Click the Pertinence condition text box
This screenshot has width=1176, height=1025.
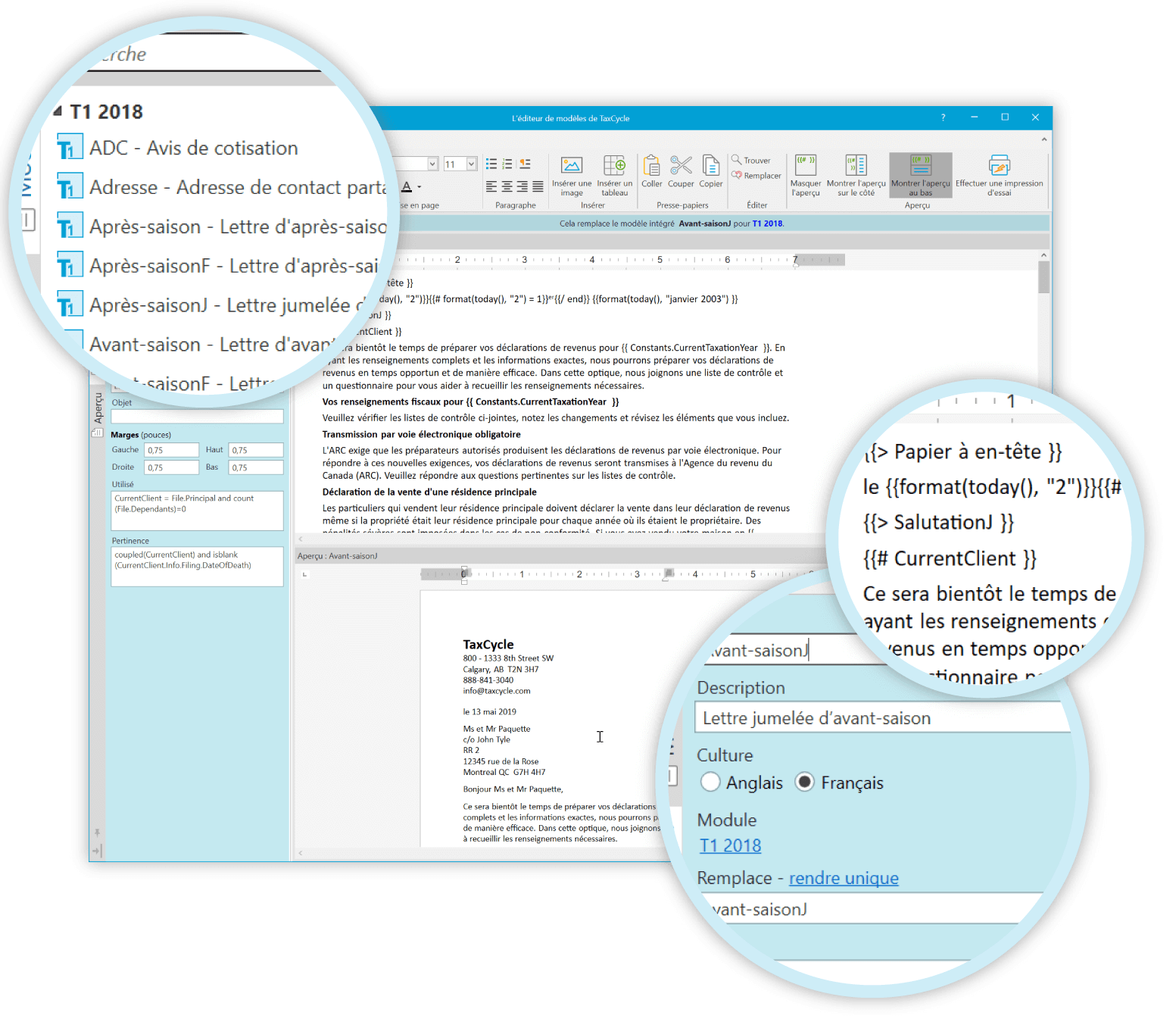pyautogui.click(x=197, y=567)
